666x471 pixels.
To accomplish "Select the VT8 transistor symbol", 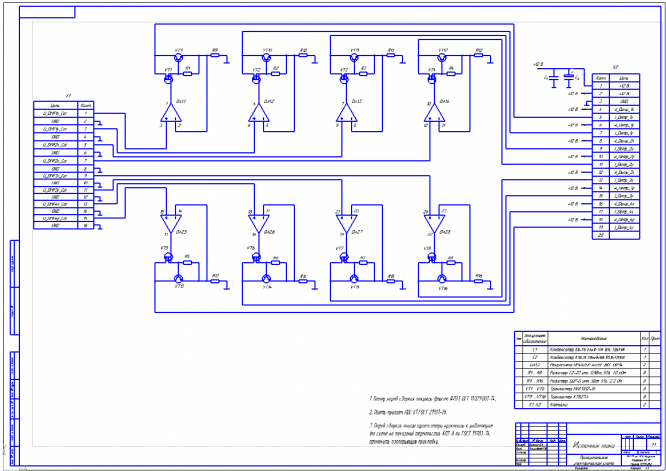I will [x=432, y=257].
